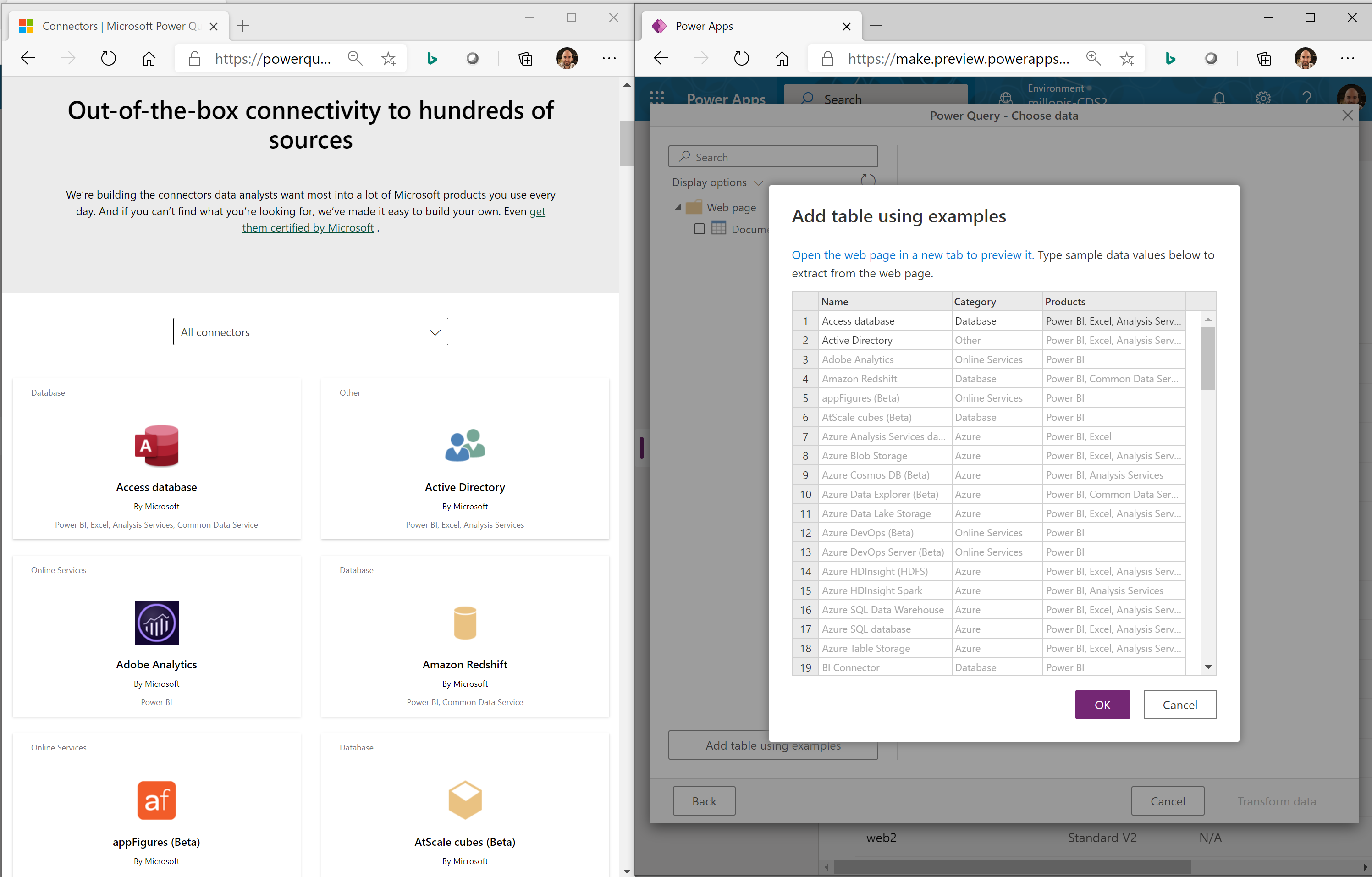Click zoom magnifier in Power Apps address bar
1372x877 pixels.
1093,58
